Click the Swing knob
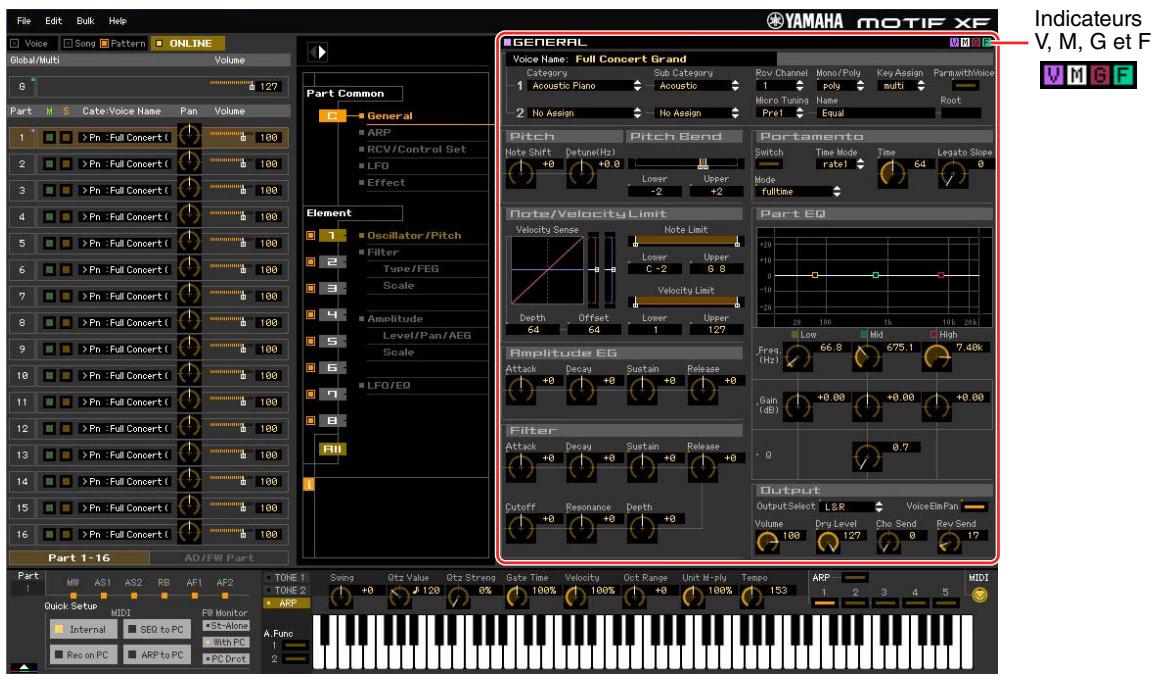This screenshot has width=1154, height=679. click(341, 596)
